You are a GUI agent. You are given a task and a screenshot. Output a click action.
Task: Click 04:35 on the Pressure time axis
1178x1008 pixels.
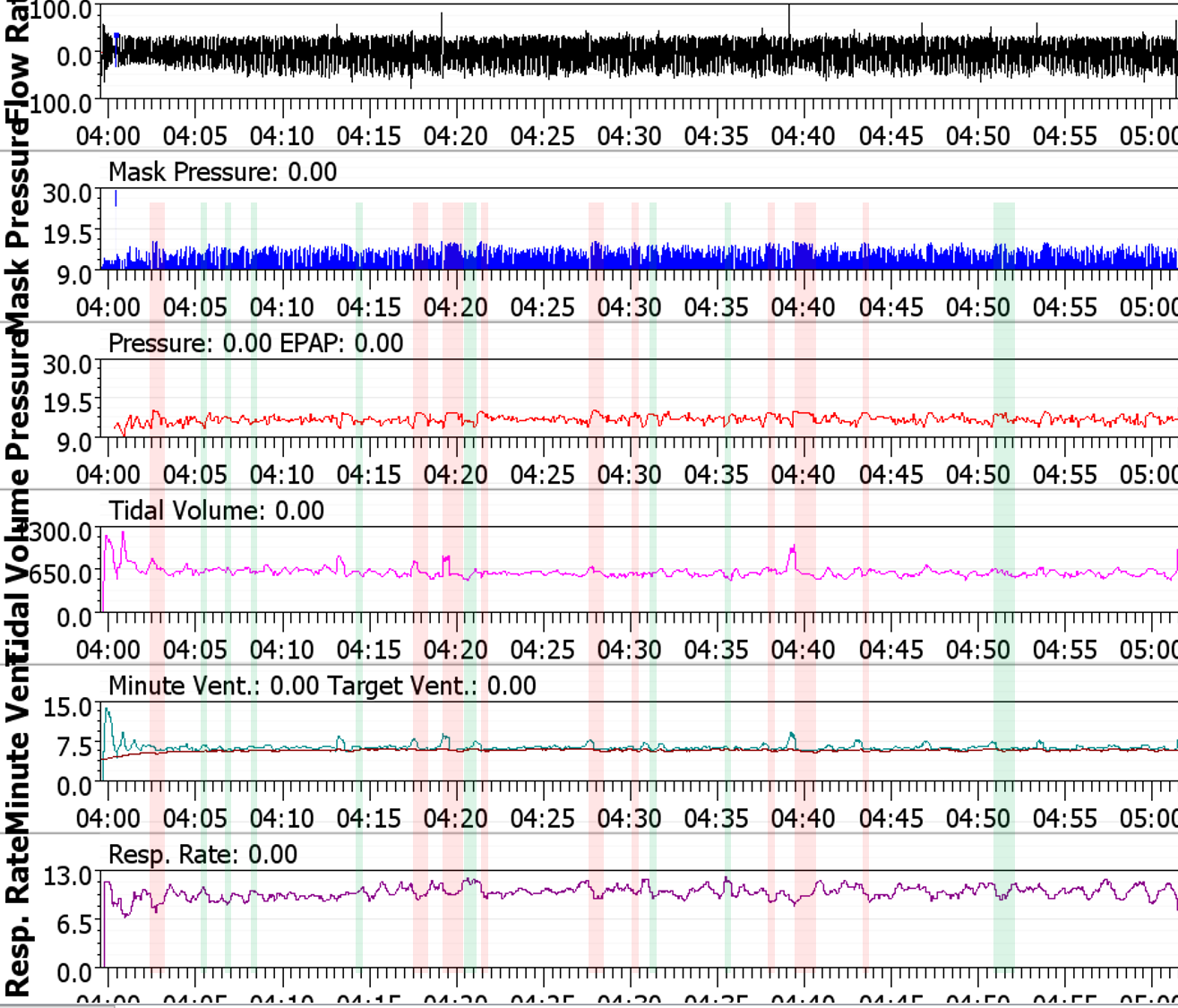pos(717,475)
